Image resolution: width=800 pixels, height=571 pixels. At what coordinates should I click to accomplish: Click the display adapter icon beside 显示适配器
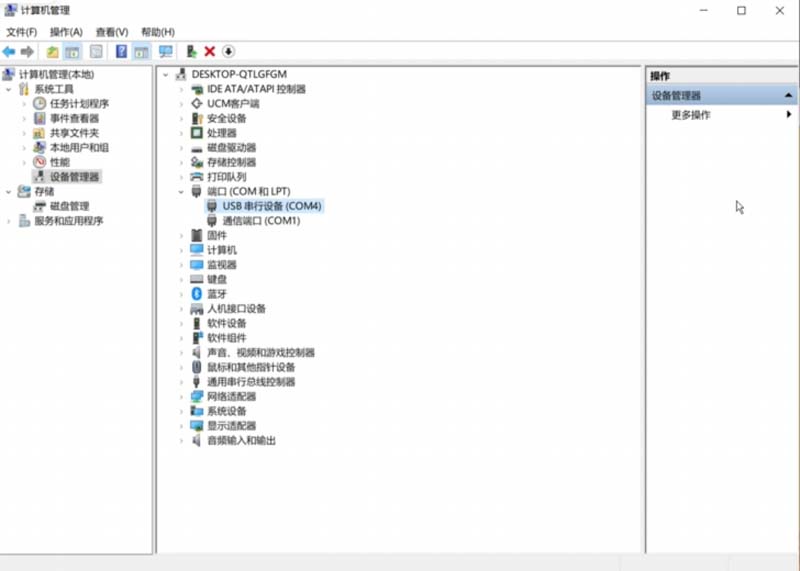coord(196,426)
